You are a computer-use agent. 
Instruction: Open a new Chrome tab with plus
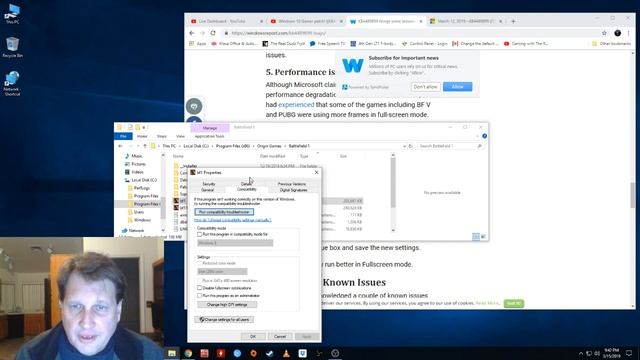513,21
